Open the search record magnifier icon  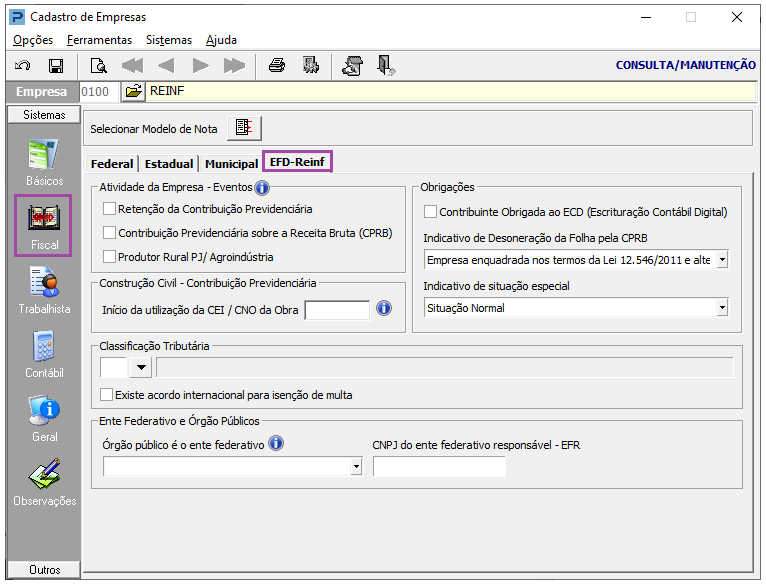98,65
